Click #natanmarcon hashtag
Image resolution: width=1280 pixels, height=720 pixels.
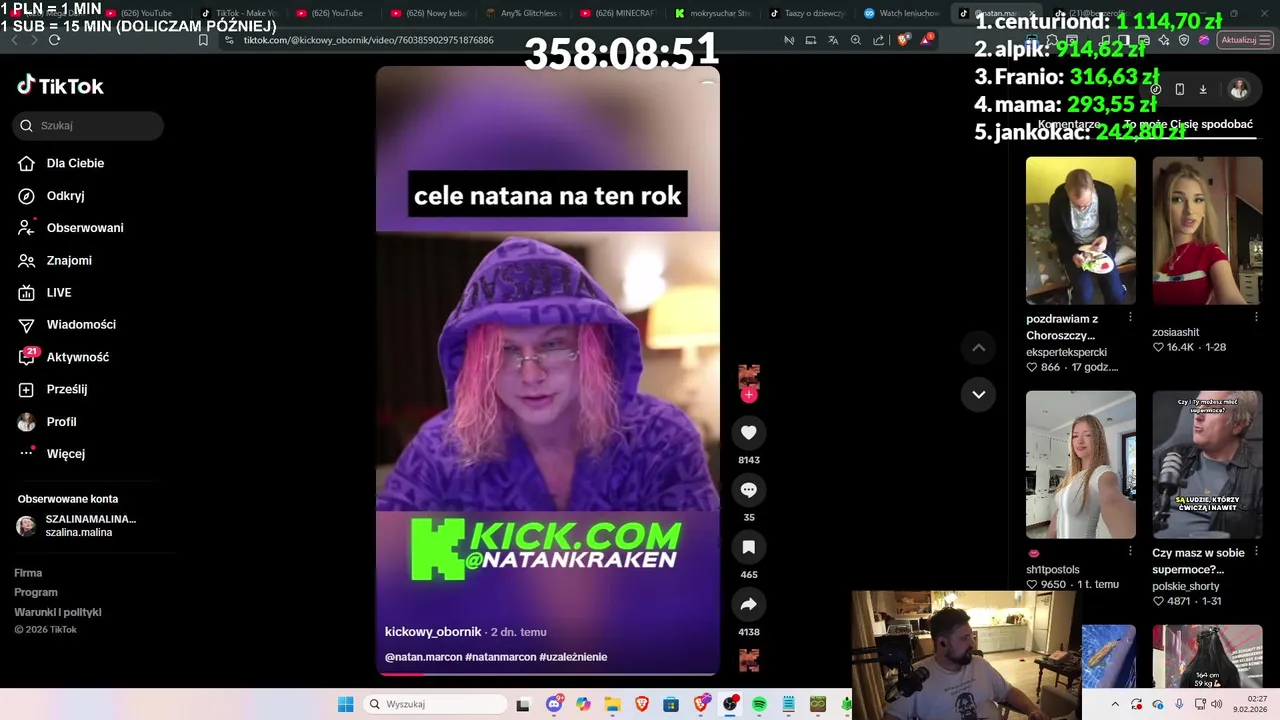500,657
